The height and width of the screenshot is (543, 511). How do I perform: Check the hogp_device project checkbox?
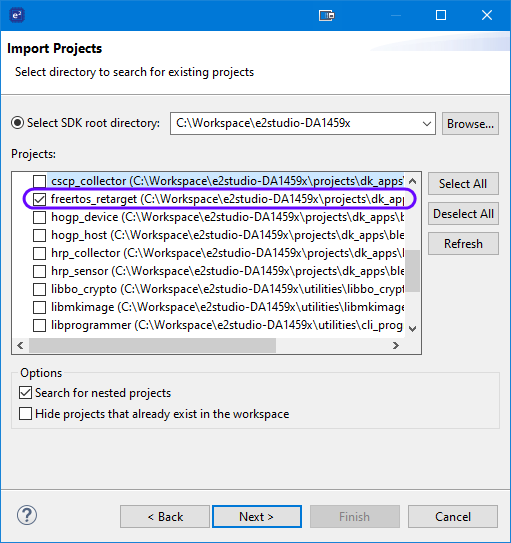click(x=39, y=217)
